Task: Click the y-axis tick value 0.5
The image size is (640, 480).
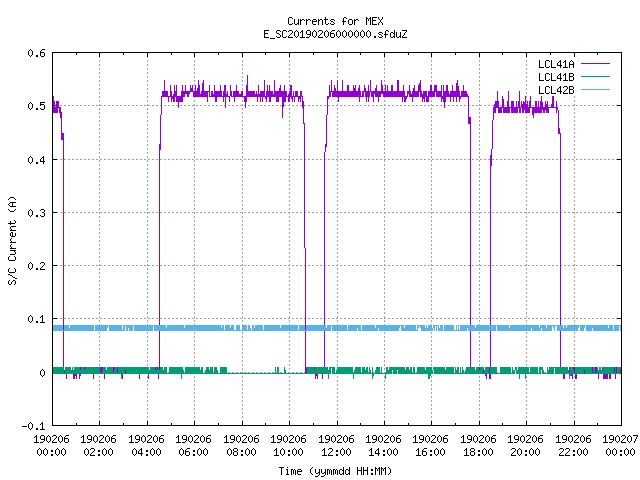Action: (x=37, y=106)
